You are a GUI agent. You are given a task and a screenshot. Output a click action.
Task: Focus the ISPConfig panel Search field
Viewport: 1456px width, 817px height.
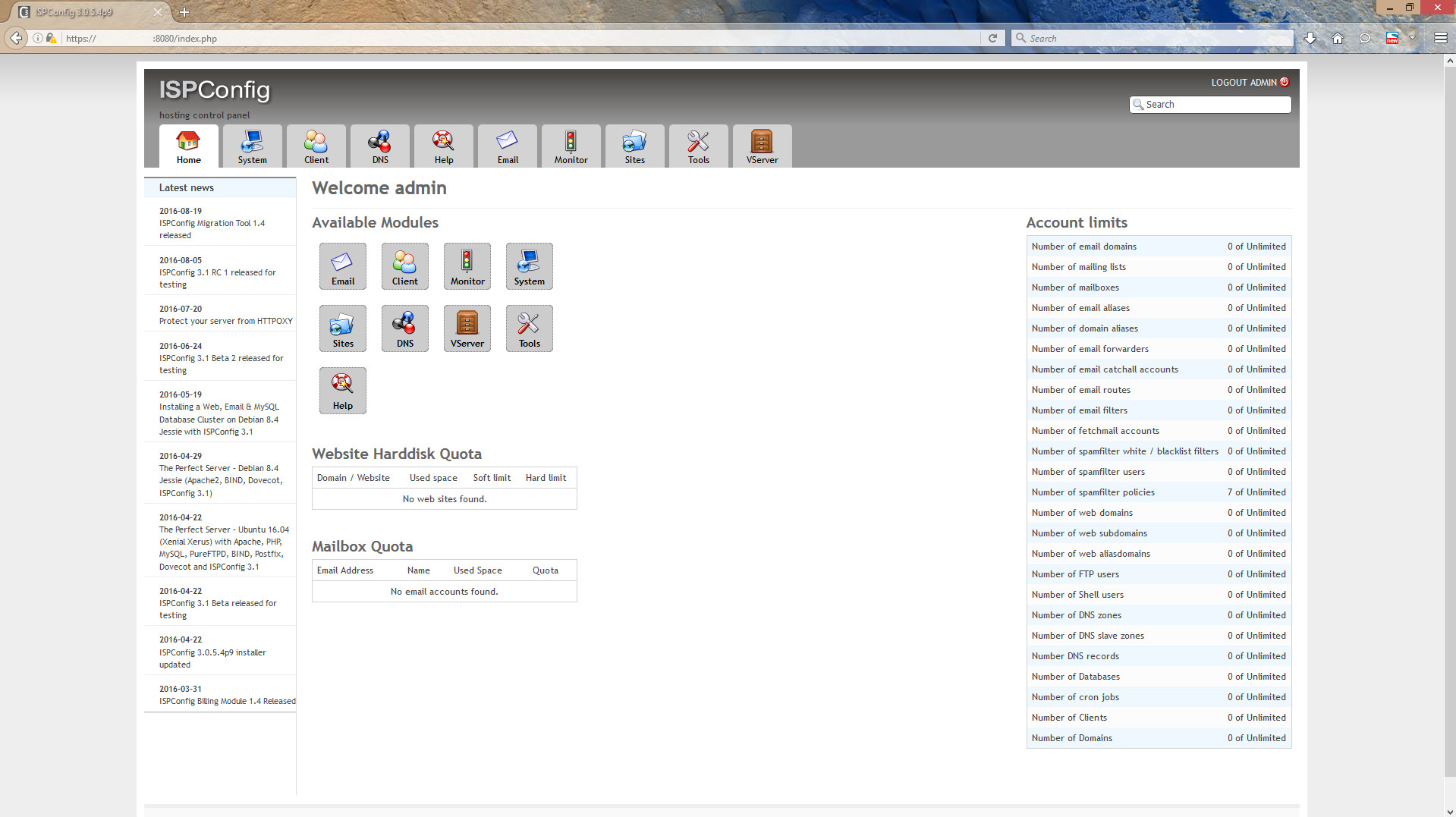tap(1215, 105)
